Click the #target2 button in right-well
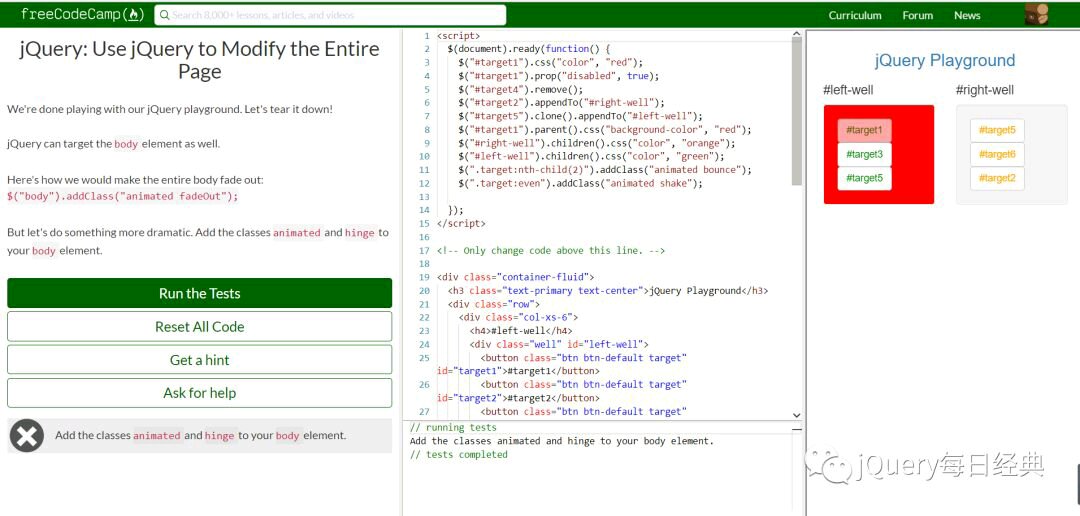Image resolution: width=1080 pixels, height=516 pixels. pyautogui.click(x=997, y=178)
